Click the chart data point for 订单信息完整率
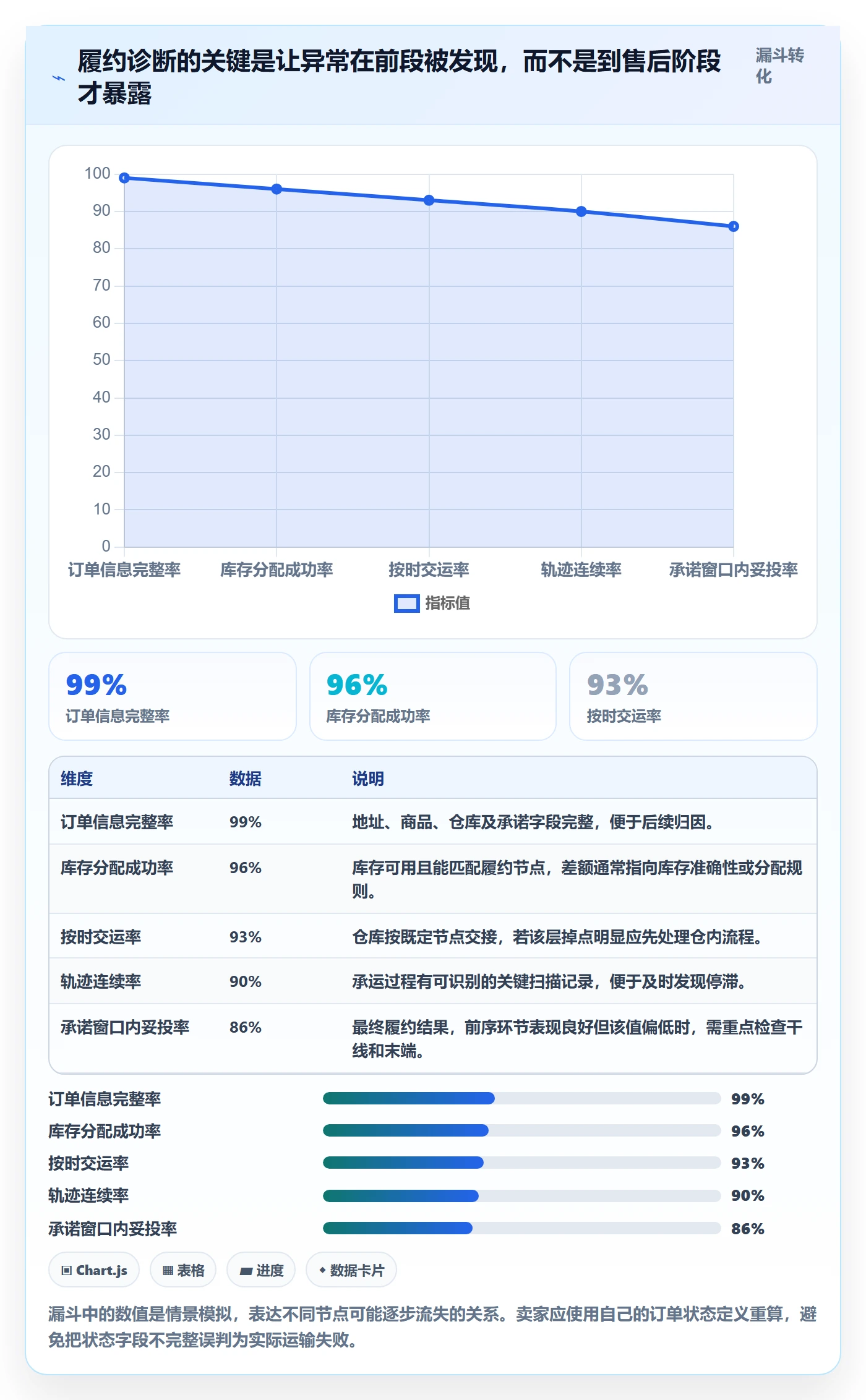The width and height of the screenshot is (866, 1400). pyautogui.click(x=124, y=178)
